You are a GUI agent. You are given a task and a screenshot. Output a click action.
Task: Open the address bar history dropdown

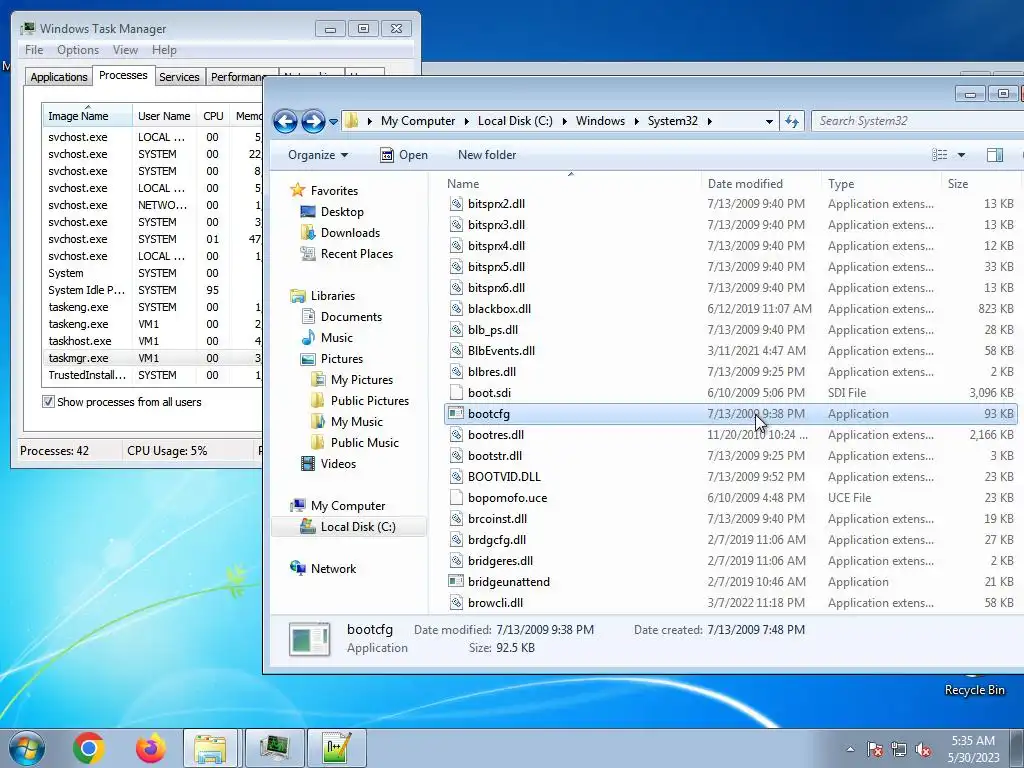coord(769,121)
